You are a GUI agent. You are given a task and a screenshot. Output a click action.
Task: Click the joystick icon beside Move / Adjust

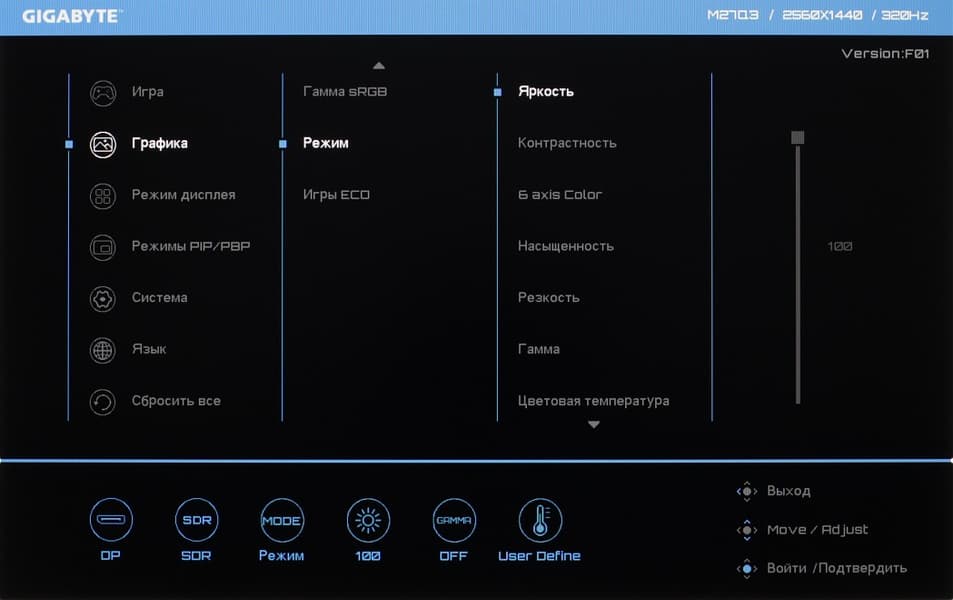(x=747, y=530)
